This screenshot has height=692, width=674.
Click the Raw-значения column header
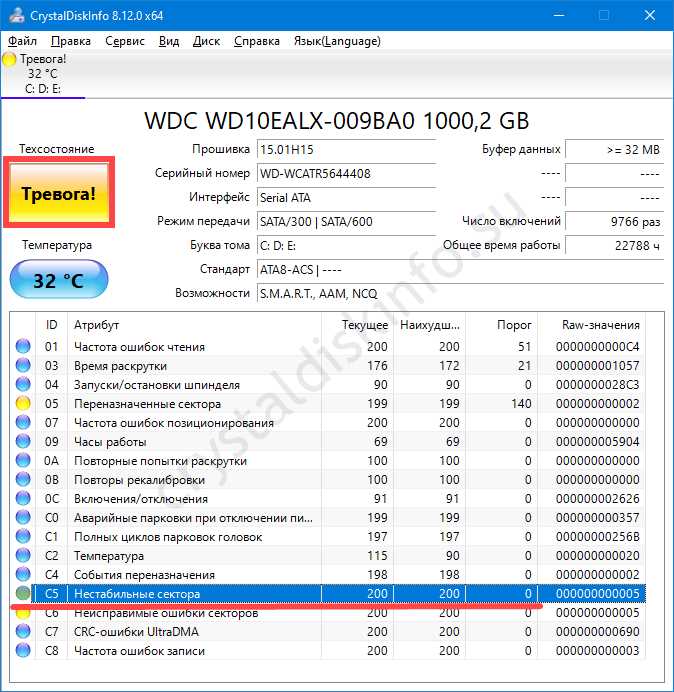(x=591, y=325)
